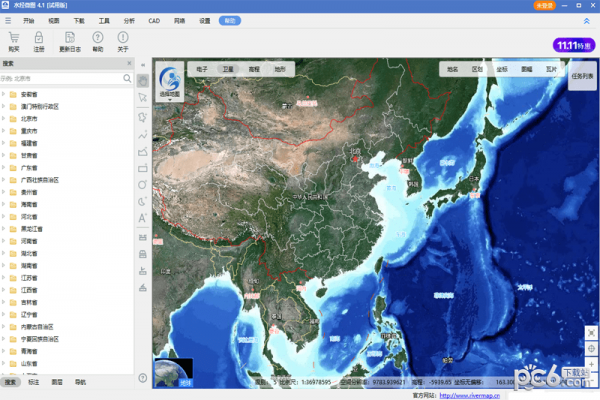Select the polygon drawing tool
Viewport: 600px width, 400px height.
(143, 152)
